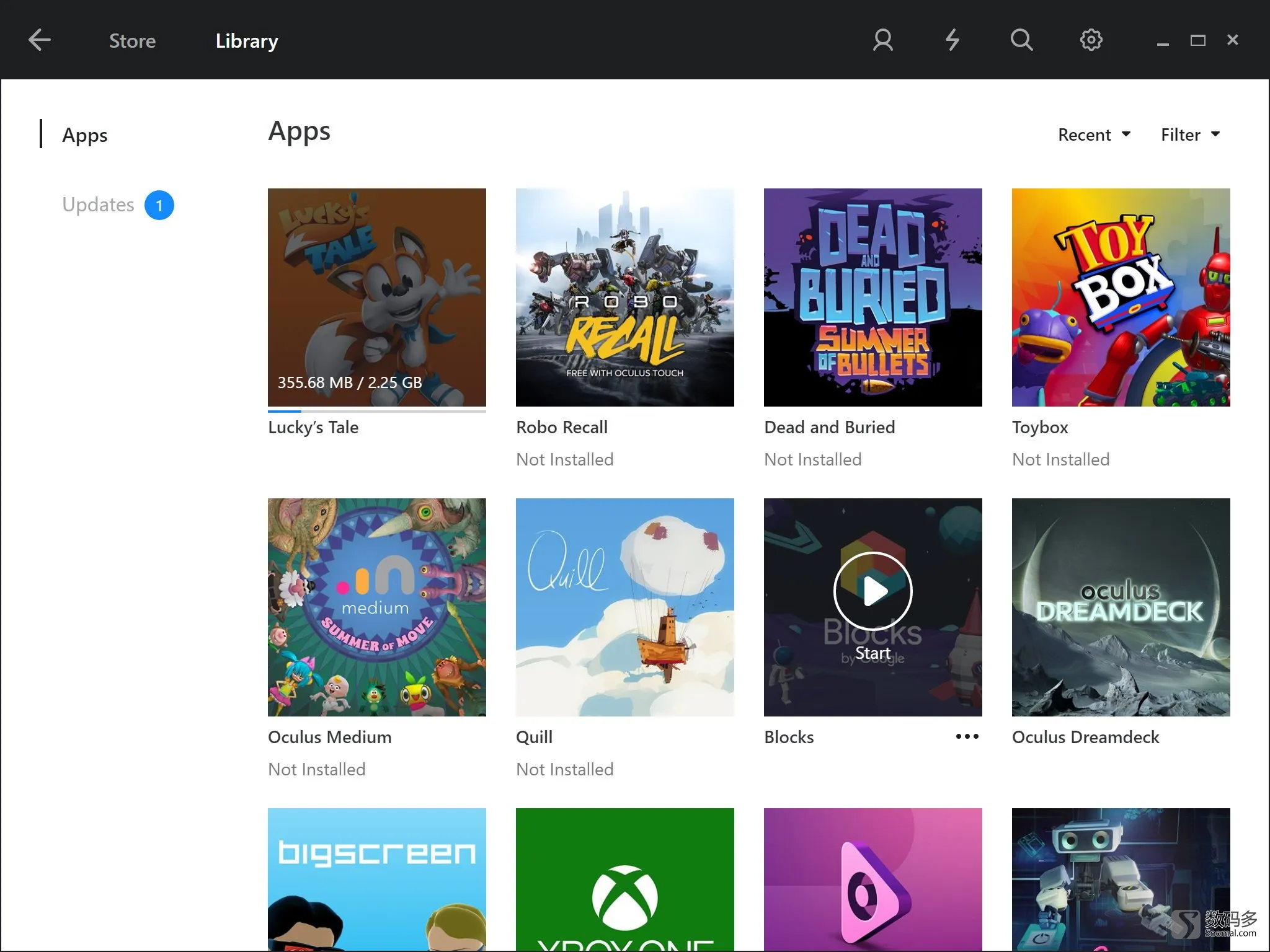Image resolution: width=1270 pixels, height=952 pixels.
Task: Open Blocks three-dot options menu
Action: point(967,736)
